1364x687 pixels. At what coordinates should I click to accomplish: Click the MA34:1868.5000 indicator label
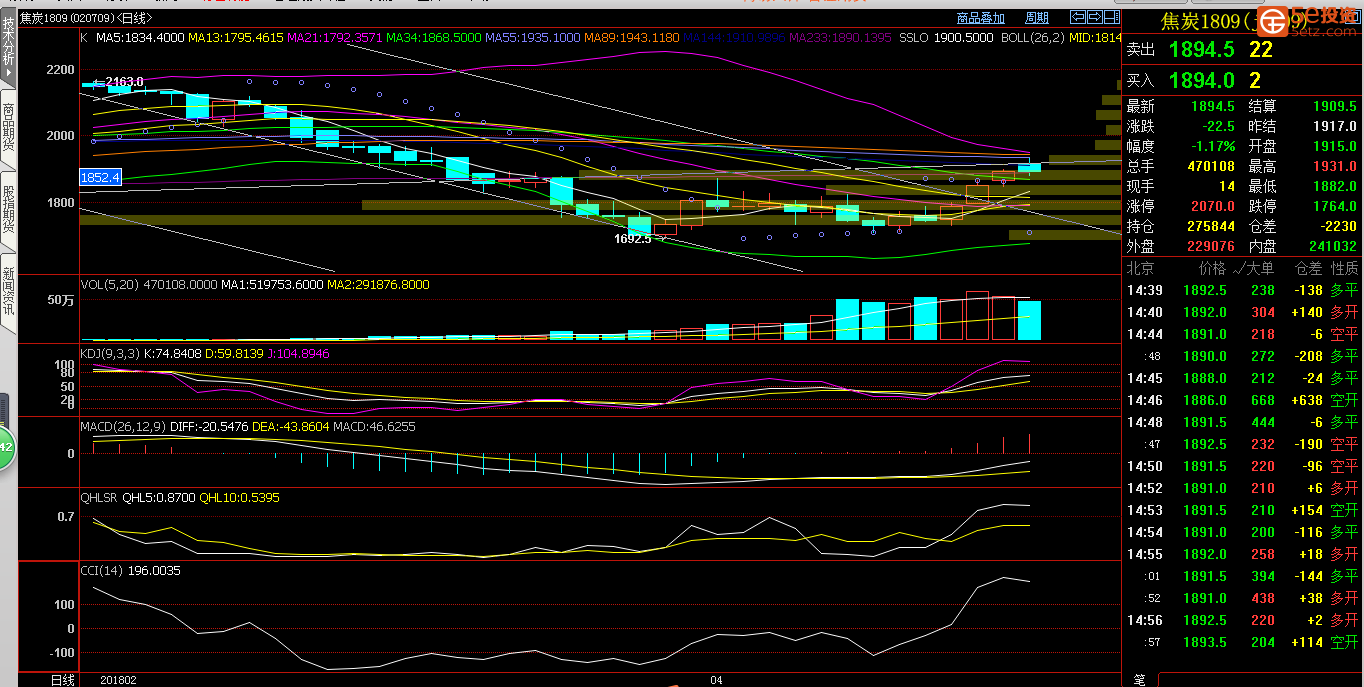(x=434, y=38)
